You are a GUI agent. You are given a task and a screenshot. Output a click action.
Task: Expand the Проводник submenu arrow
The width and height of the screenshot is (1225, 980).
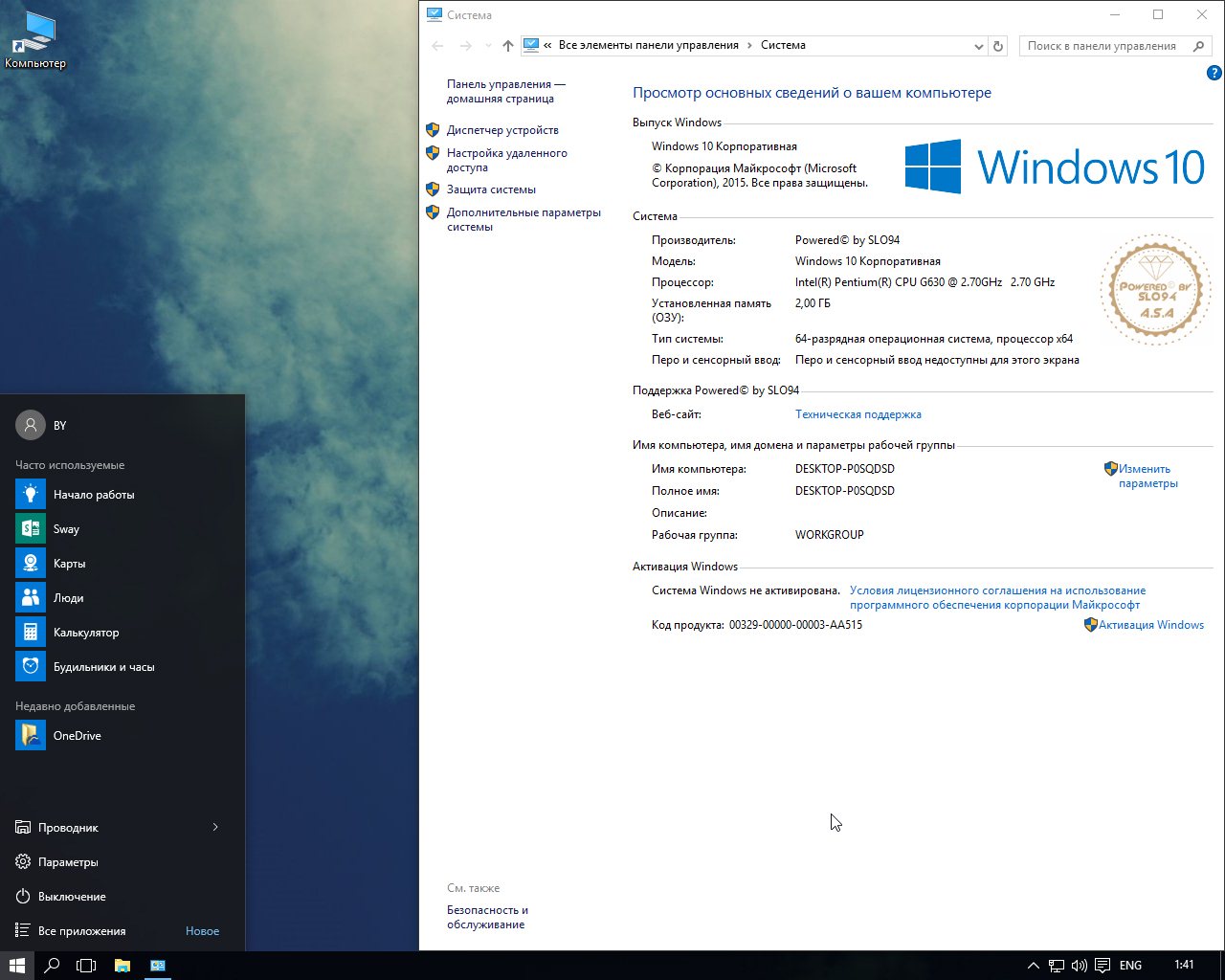[x=215, y=828]
